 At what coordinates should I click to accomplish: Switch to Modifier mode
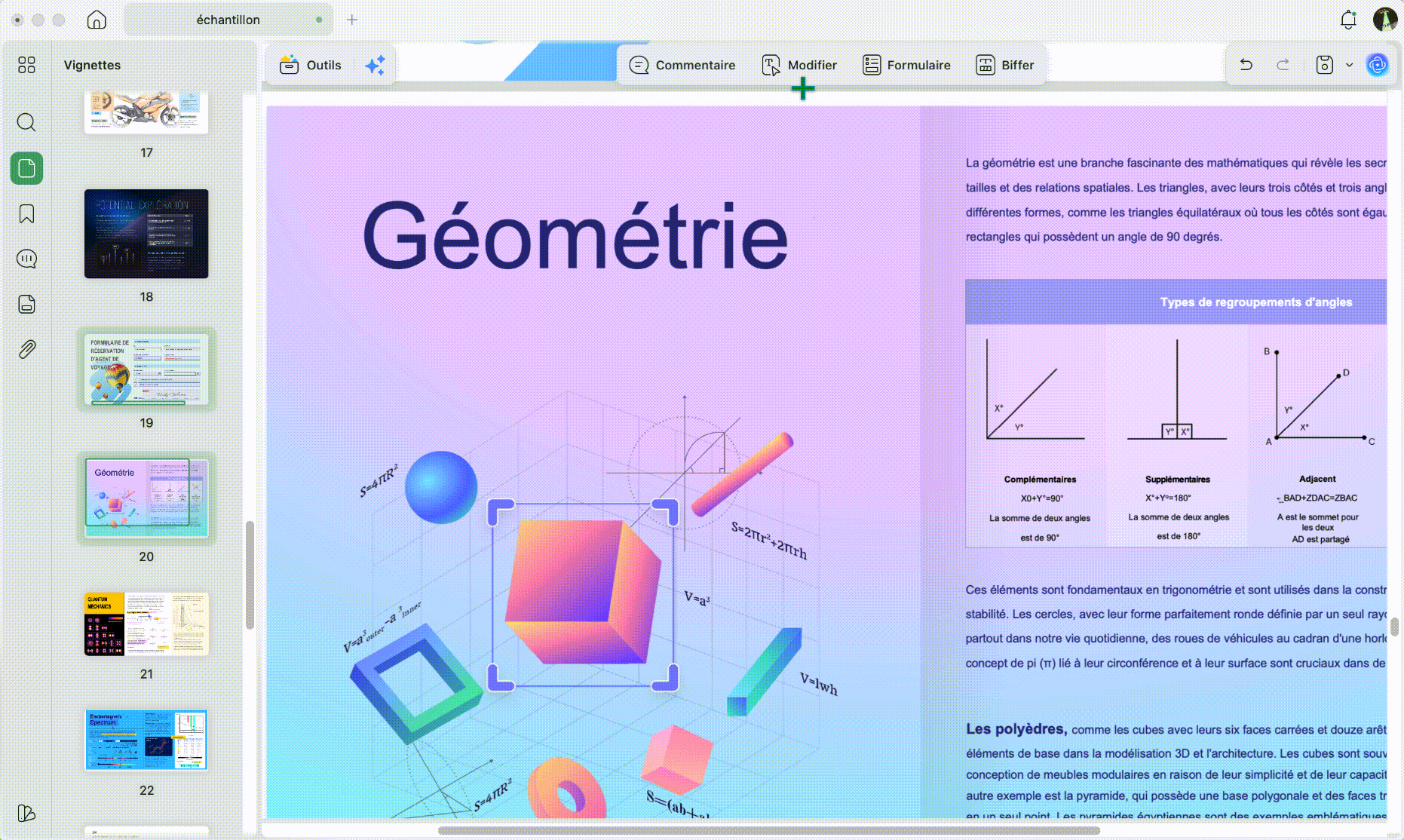click(x=799, y=65)
